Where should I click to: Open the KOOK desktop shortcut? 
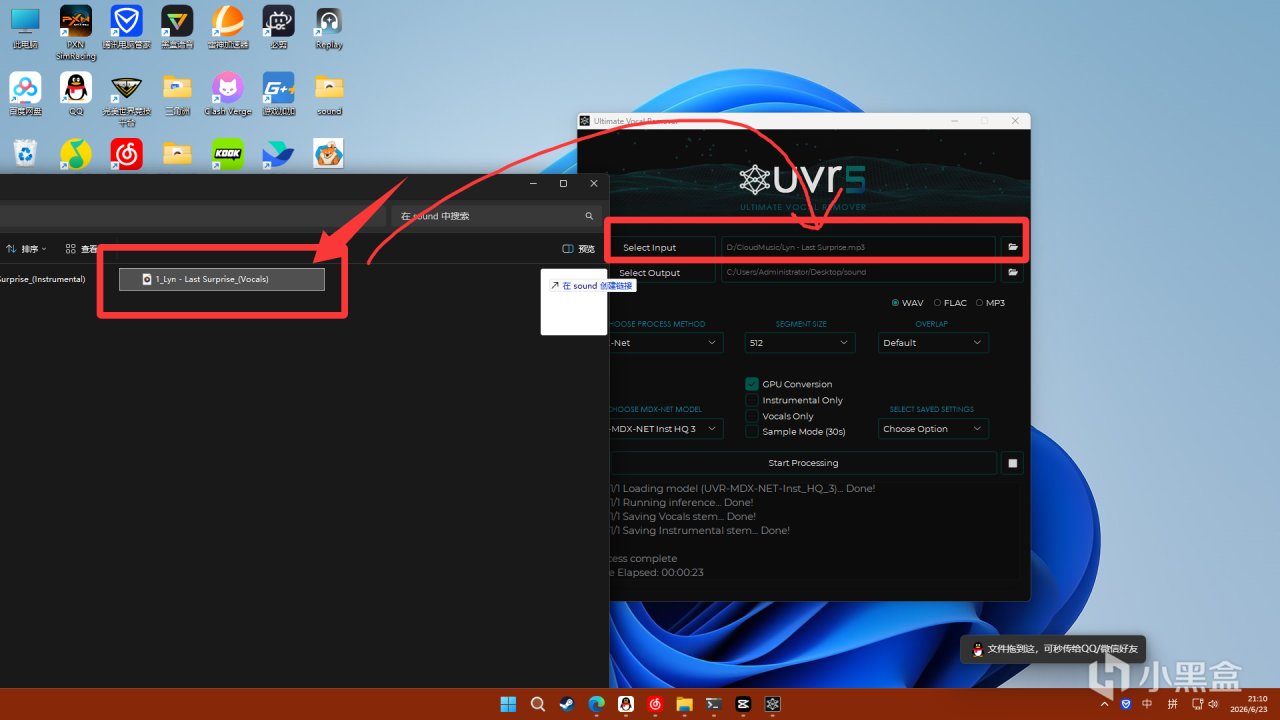coord(228,154)
